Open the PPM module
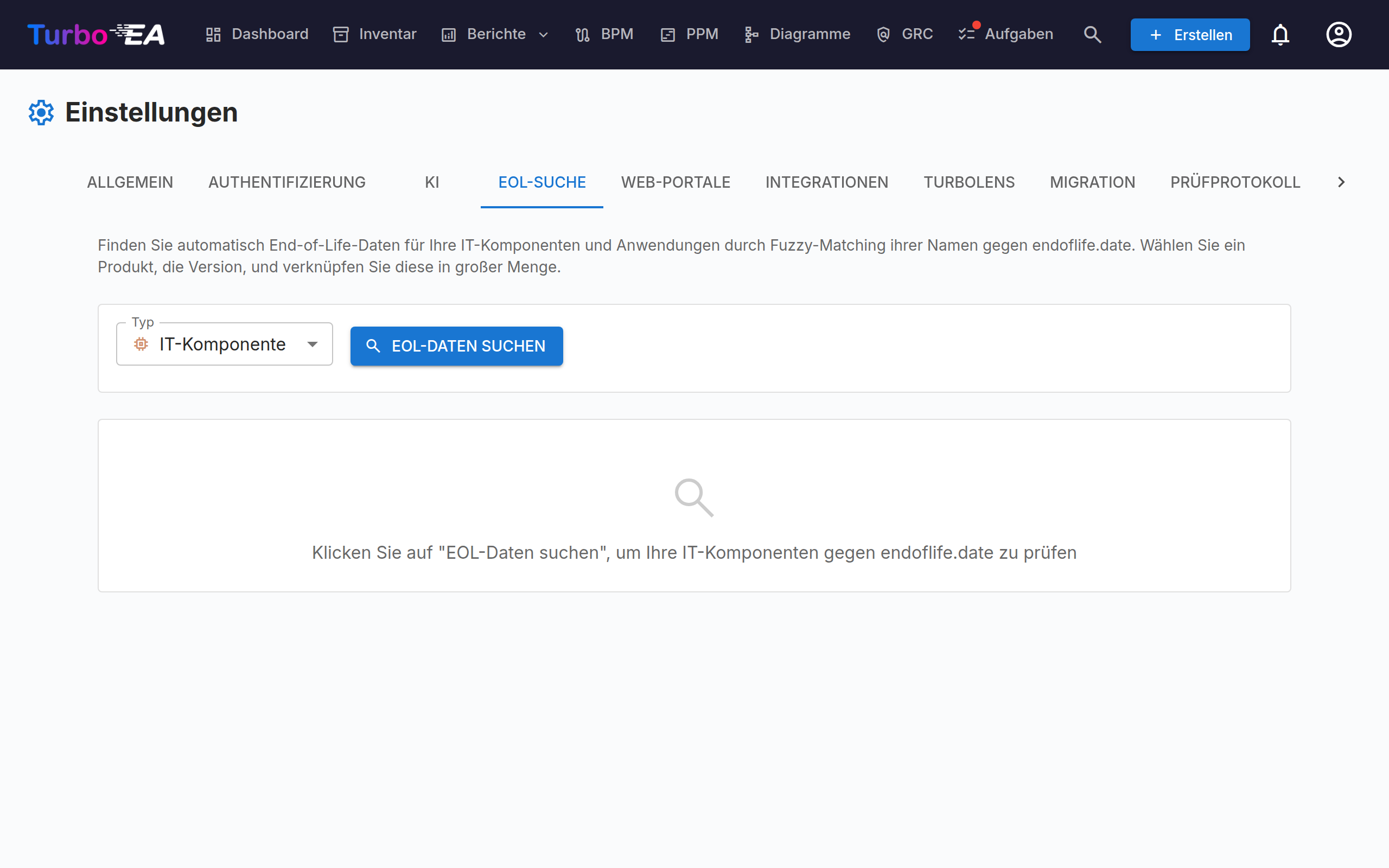This screenshot has width=1389, height=868. point(689,34)
